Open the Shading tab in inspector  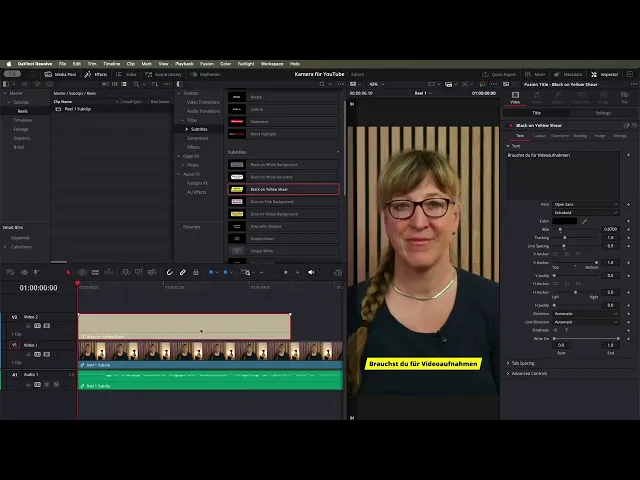click(580, 136)
